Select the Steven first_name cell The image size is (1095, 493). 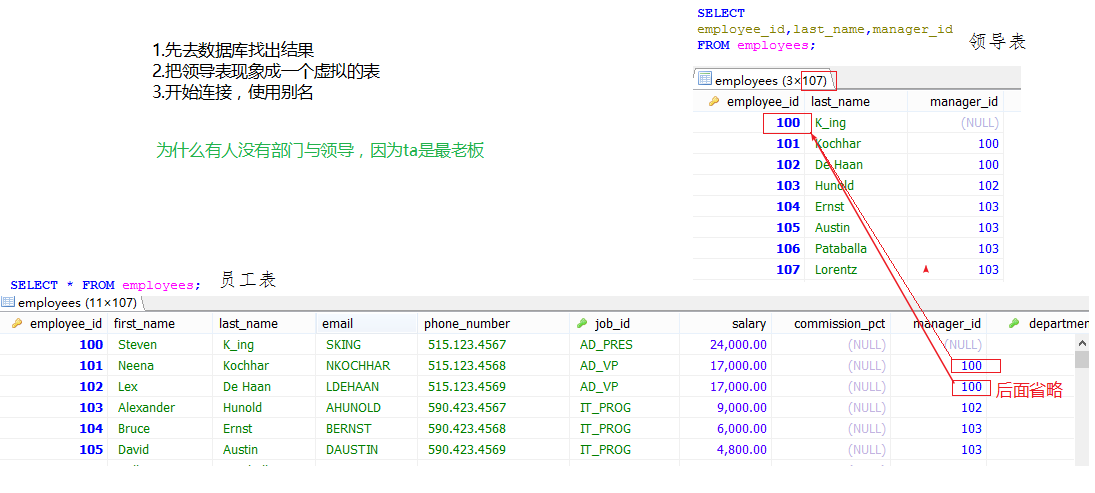pyautogui.click(x=138, y=345)
